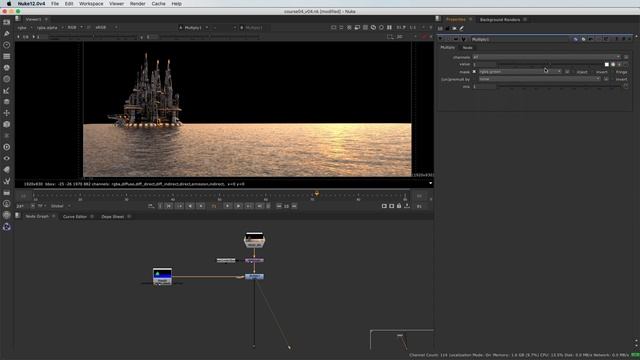Open the Filter nodes menu in toolbar
640x360 pixels.
[x=7, y=79]
